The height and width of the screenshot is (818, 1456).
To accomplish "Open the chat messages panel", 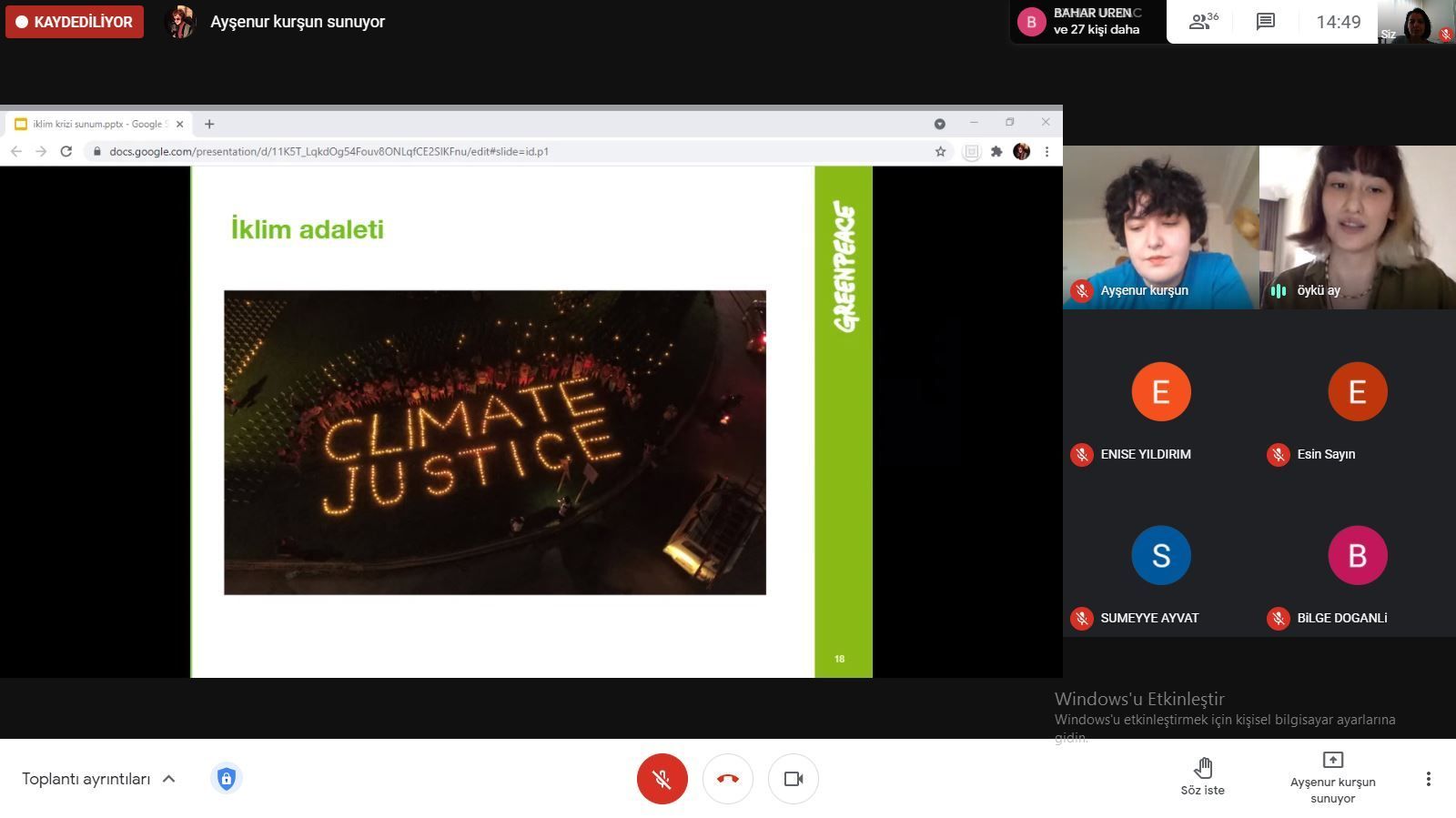I will click(1265, 22).
